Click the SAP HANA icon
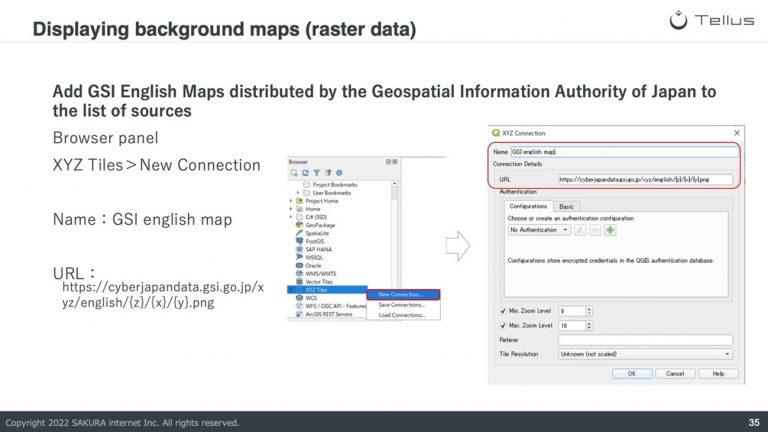 click(299, 249)
